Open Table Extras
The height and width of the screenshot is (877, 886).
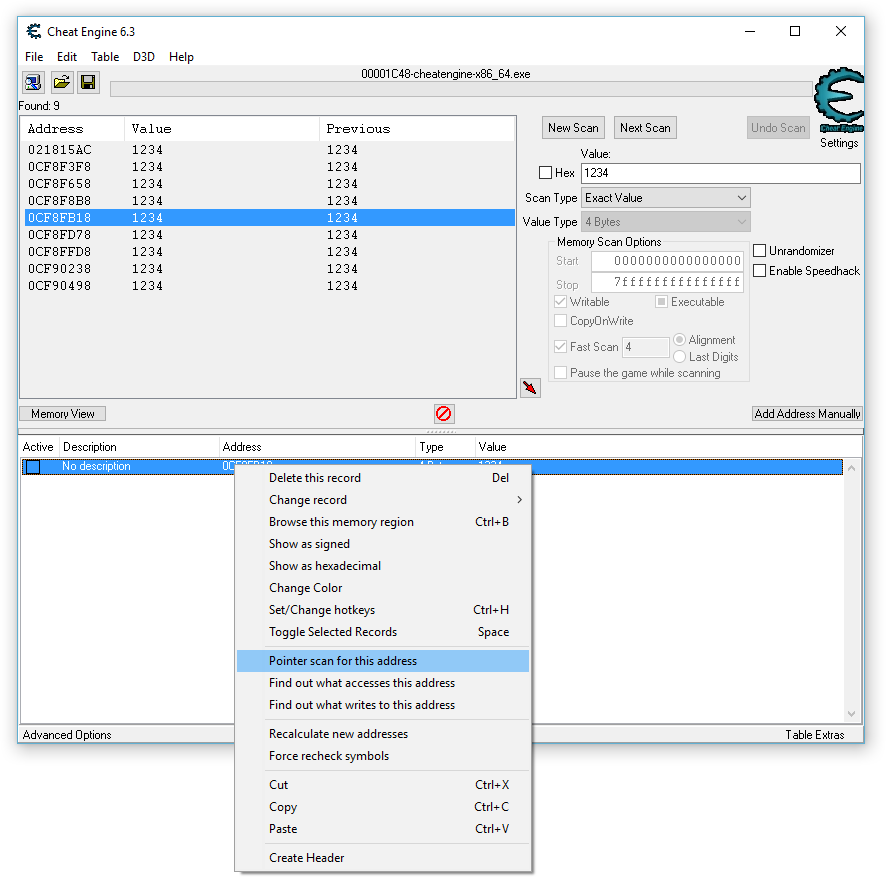point(814,735)
